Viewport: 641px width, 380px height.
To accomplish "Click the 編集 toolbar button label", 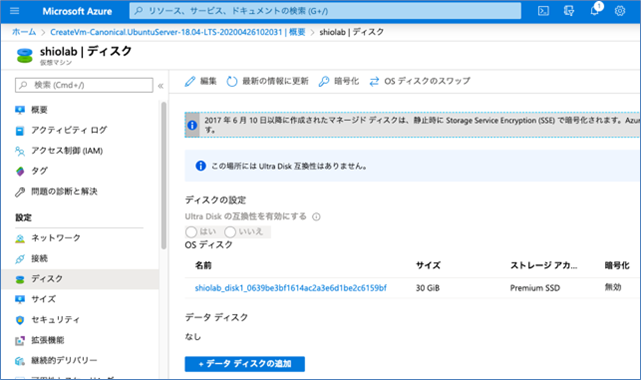I will click(x=208, y=81).
